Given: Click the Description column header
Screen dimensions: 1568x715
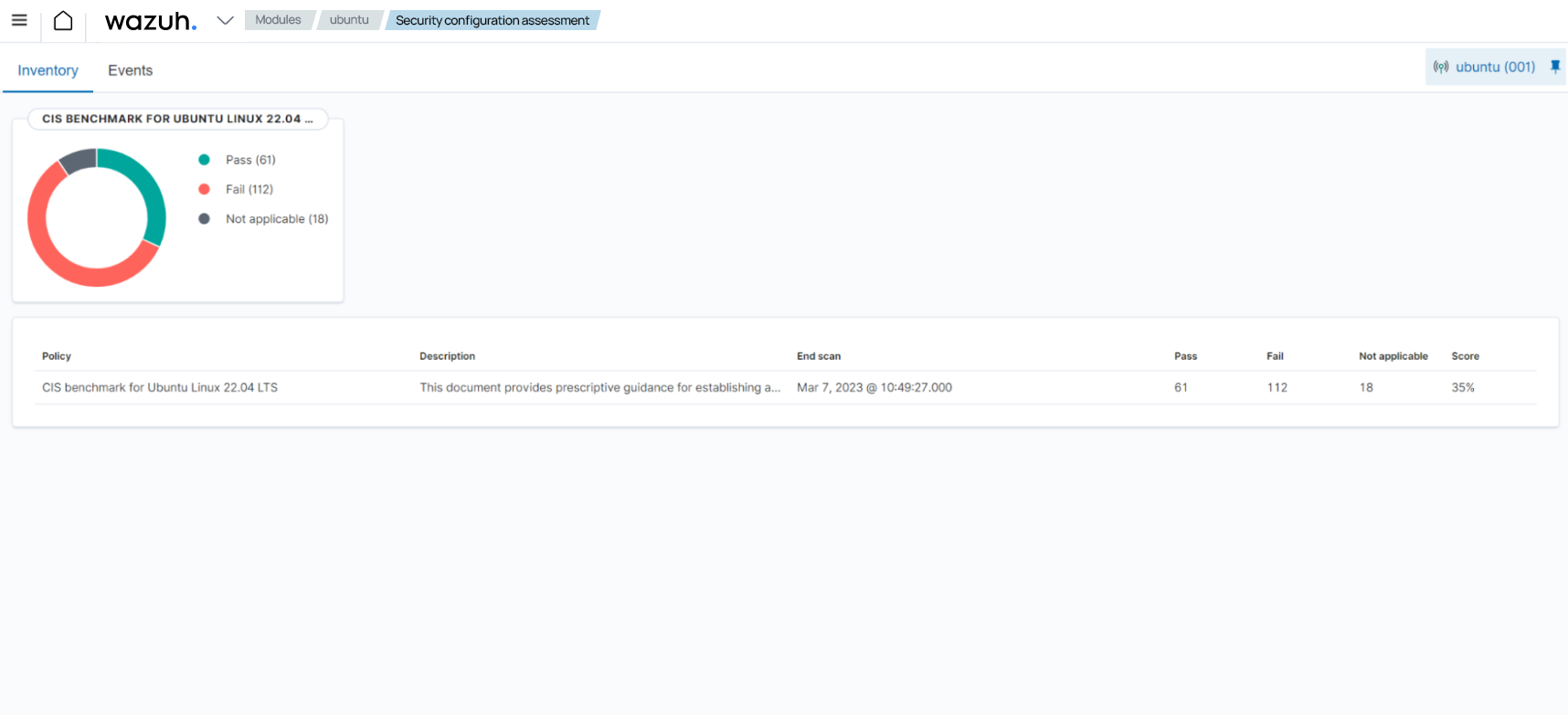Looking at the screenshot, I should click(447, 356).
